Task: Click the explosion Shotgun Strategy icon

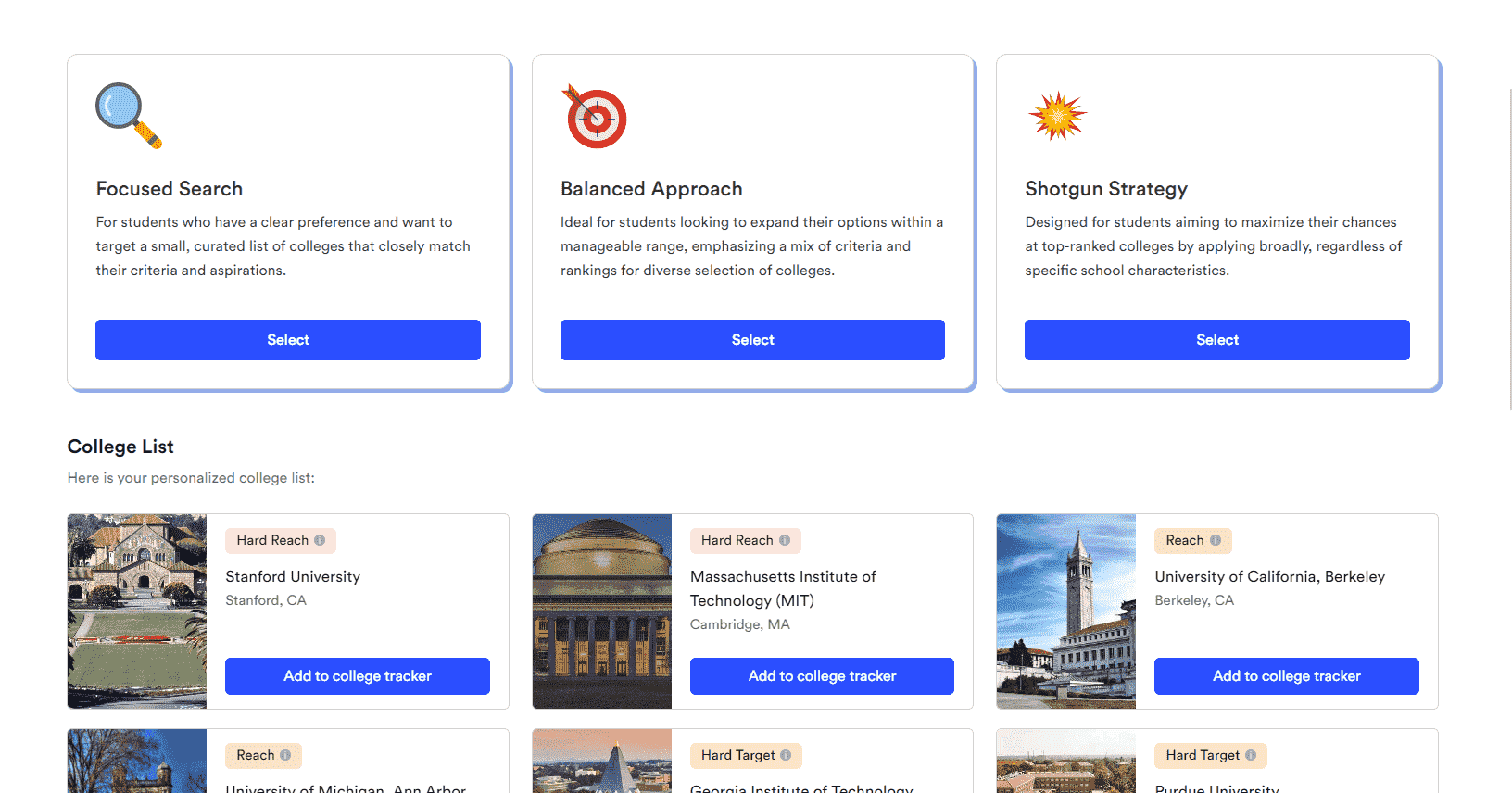Action: (1057, 116)
